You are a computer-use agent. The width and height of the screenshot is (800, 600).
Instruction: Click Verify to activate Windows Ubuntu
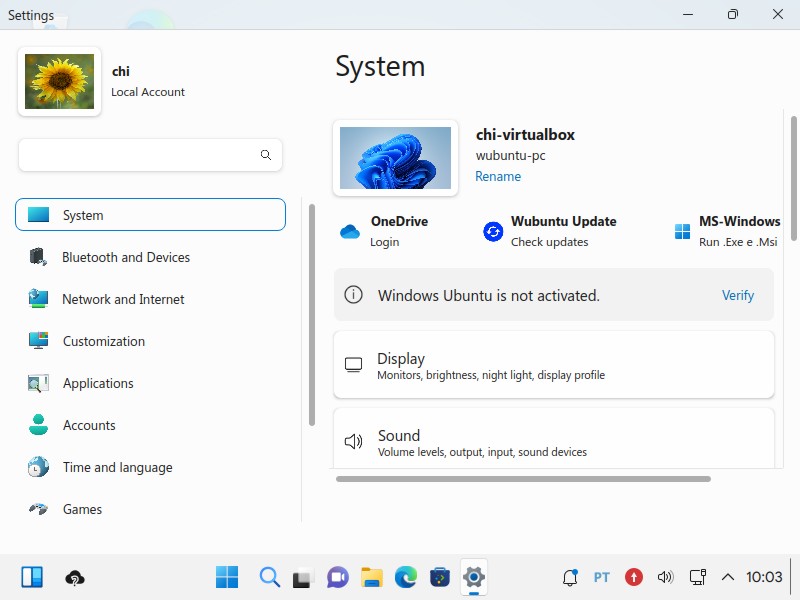[738, 295]
